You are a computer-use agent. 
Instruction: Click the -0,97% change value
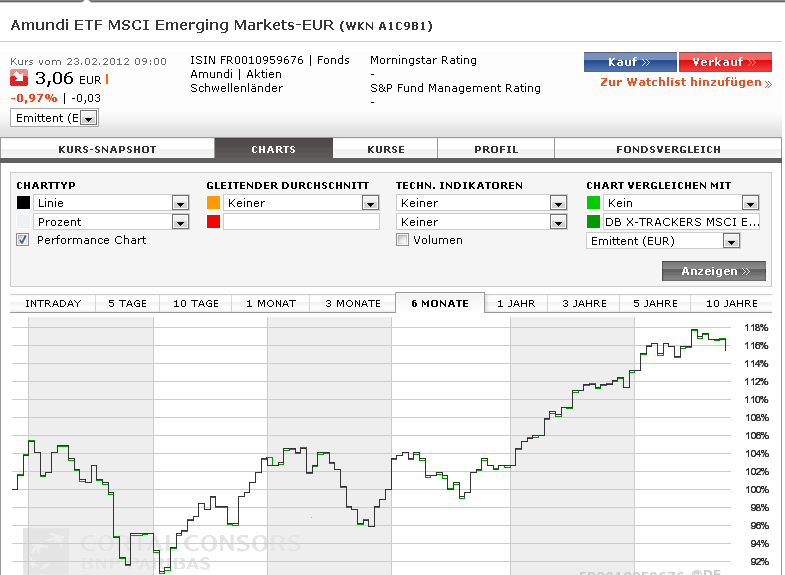tap(34, 98)
